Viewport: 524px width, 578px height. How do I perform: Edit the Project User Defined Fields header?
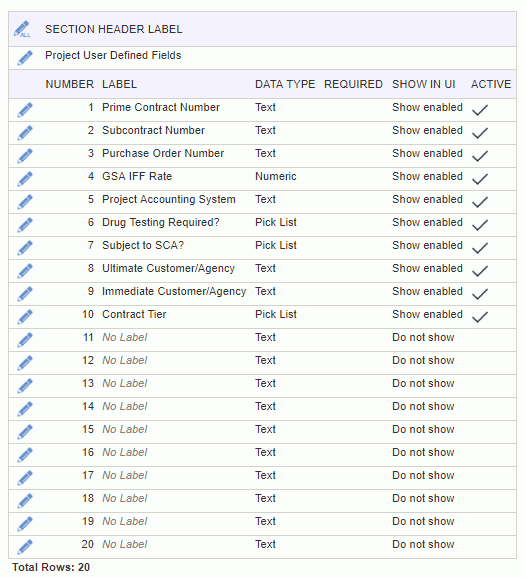[25, 58]
